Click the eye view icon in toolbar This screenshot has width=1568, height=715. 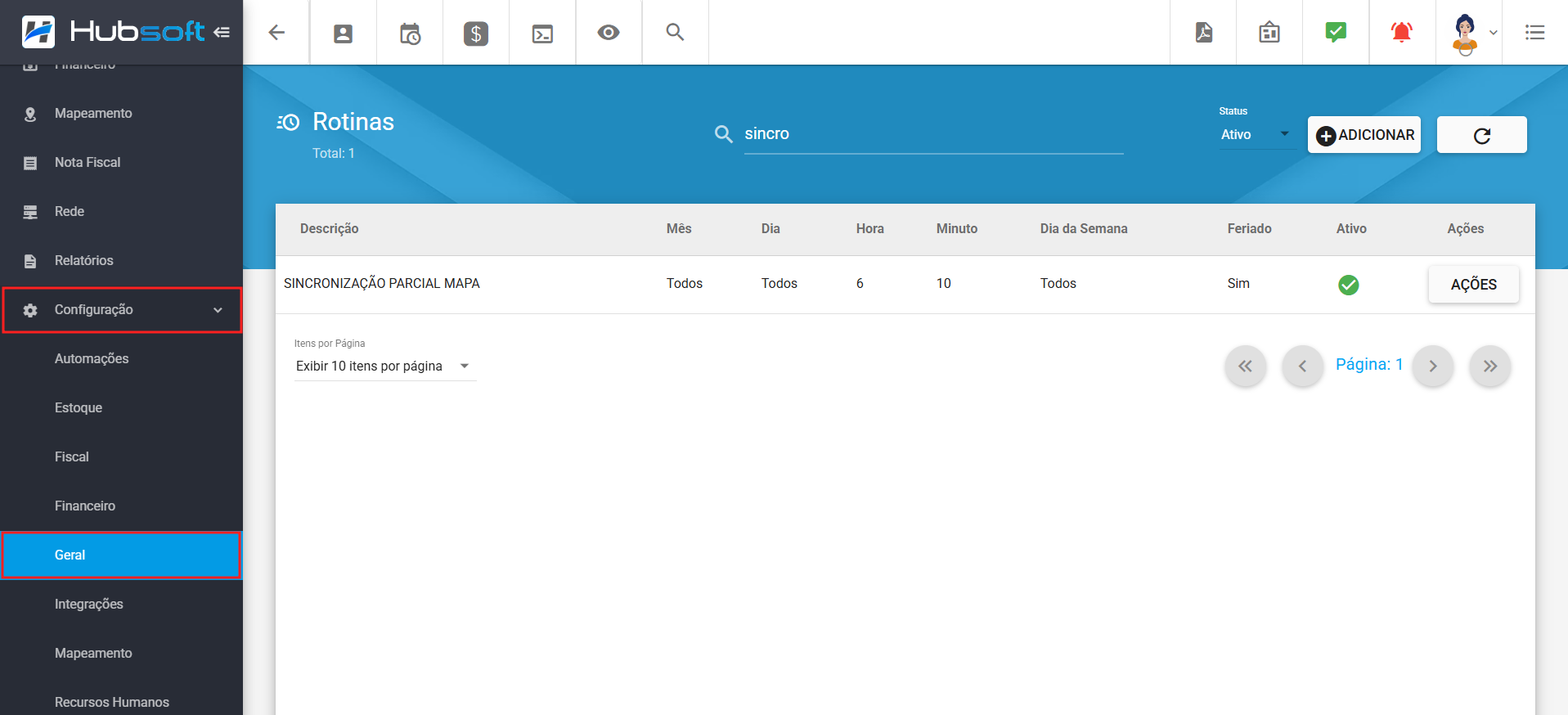click(609, 33)
